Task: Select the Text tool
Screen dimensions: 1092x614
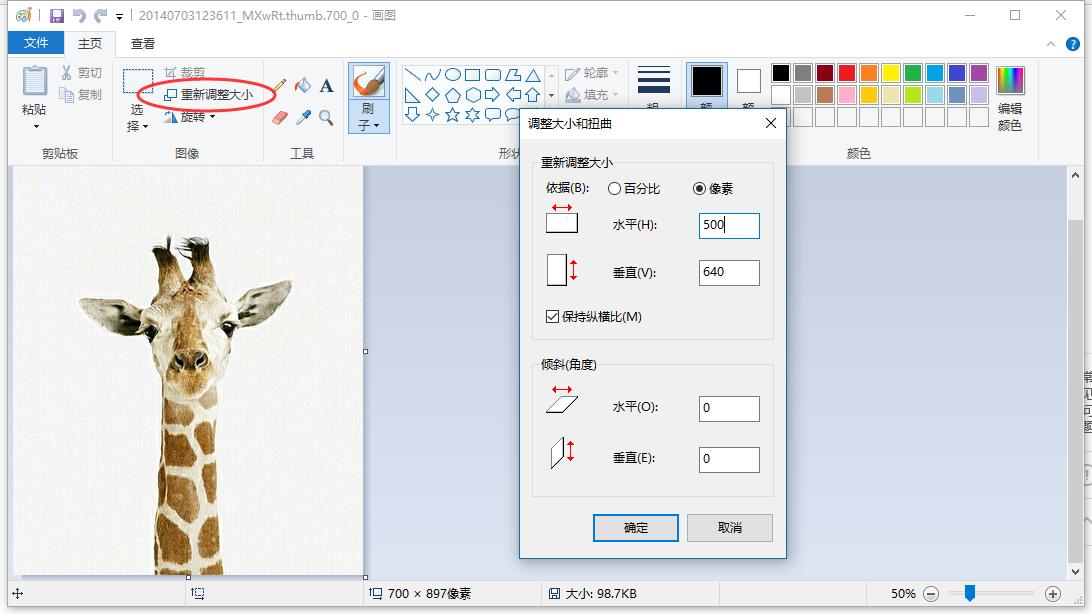Action: click(x=325, y=85)
